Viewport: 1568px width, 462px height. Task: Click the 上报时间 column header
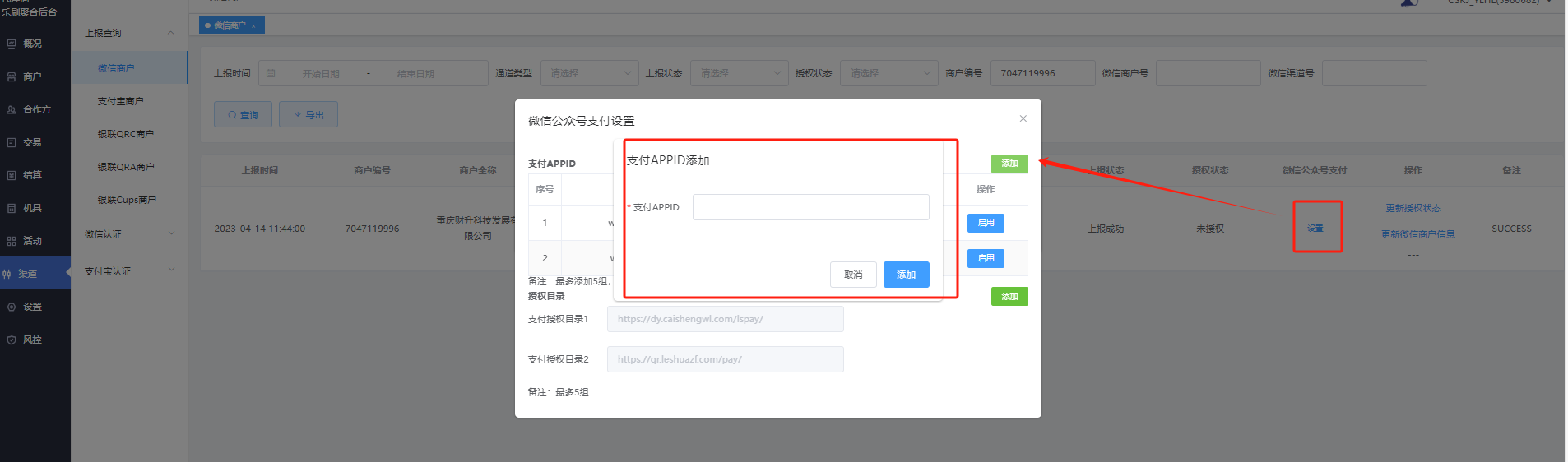(x=260, y=170)
